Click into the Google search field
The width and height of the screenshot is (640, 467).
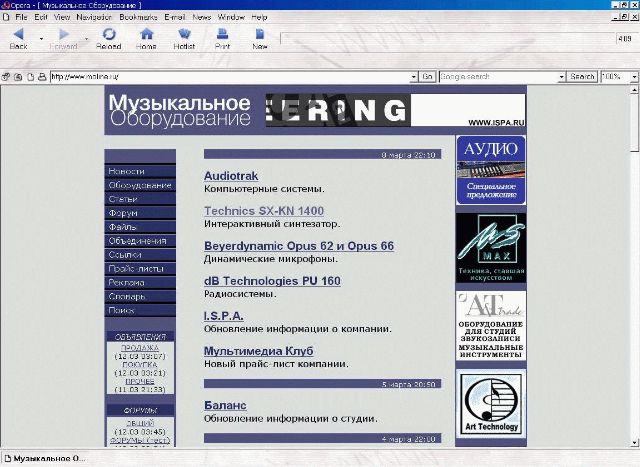tap(499, 77)
